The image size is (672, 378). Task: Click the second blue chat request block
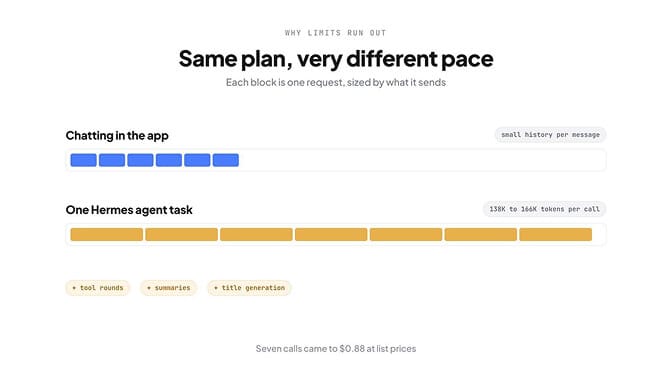[112, 160]
